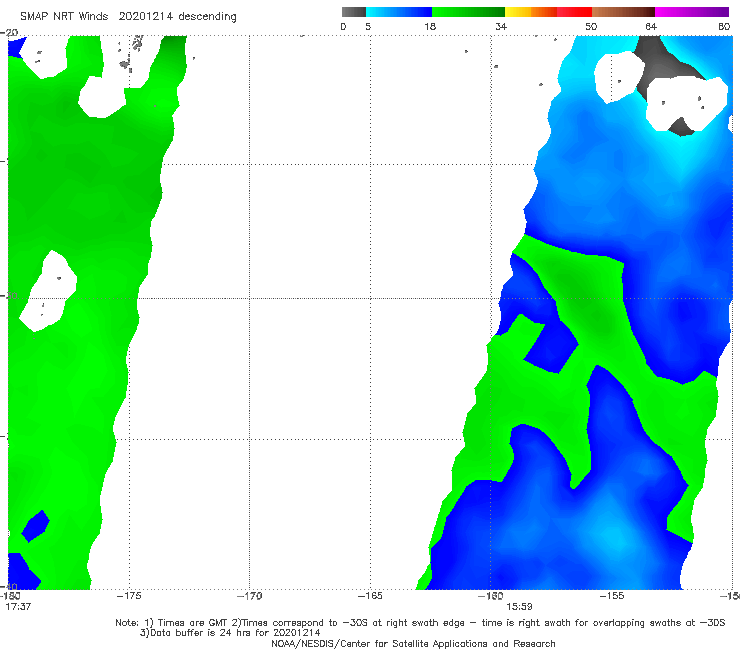Click the '18' label under the color bar

click(430, 26)
